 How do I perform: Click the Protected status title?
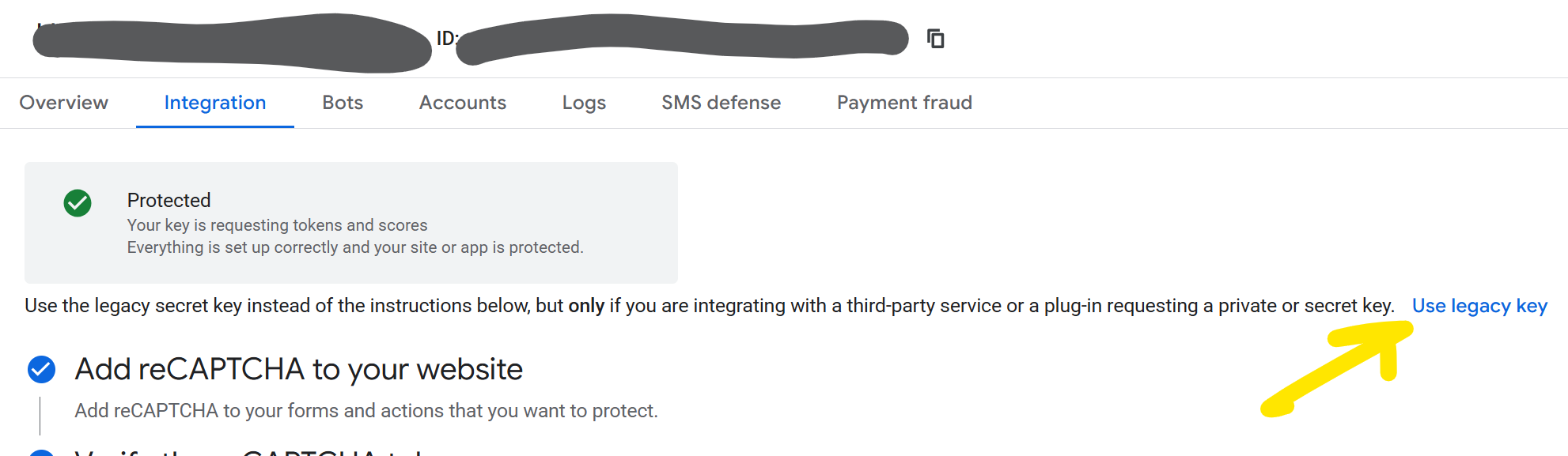pyautogui.click(x=169, y=200)
